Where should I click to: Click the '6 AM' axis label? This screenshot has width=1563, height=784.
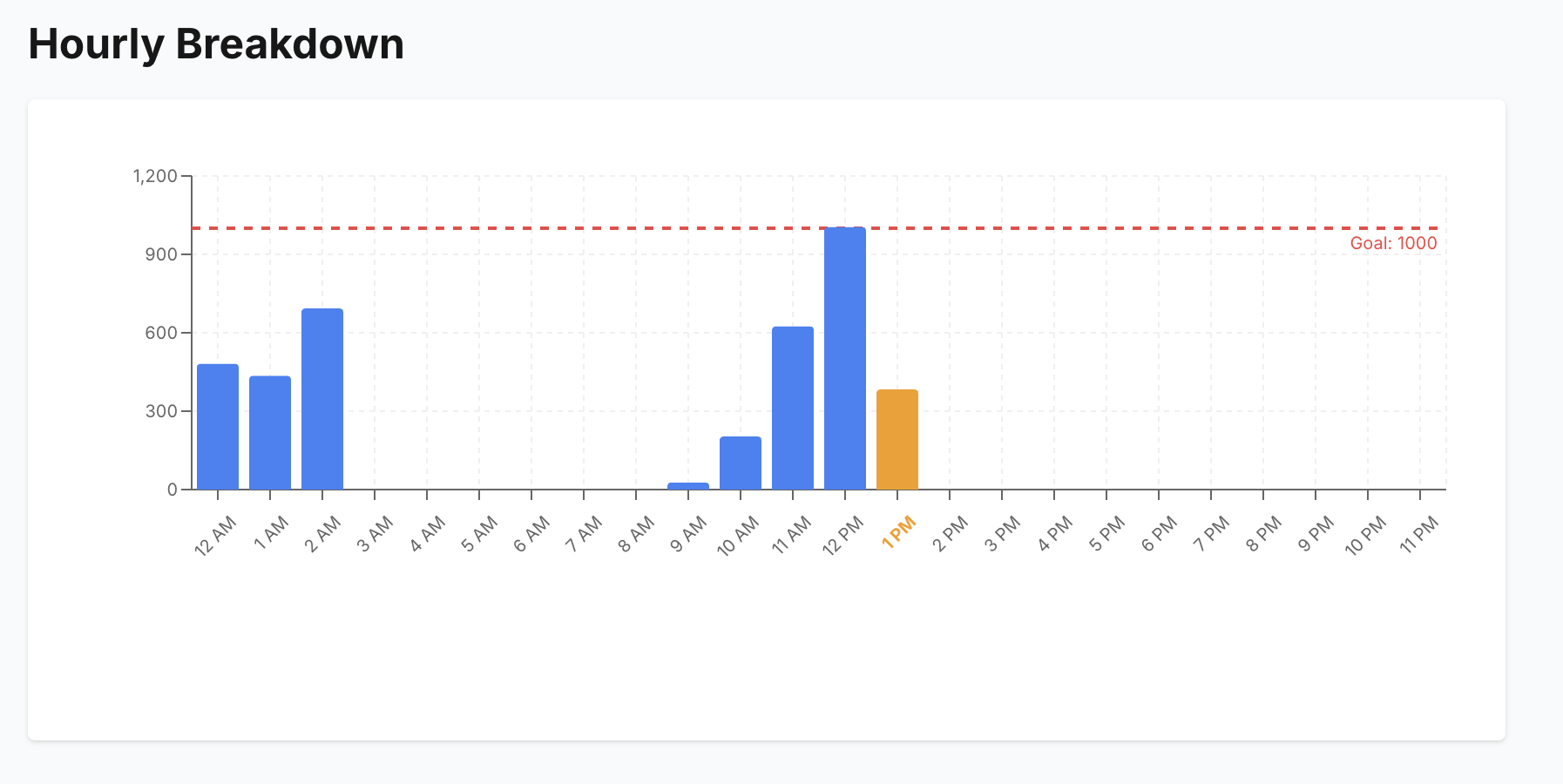[x=532, y=533]
